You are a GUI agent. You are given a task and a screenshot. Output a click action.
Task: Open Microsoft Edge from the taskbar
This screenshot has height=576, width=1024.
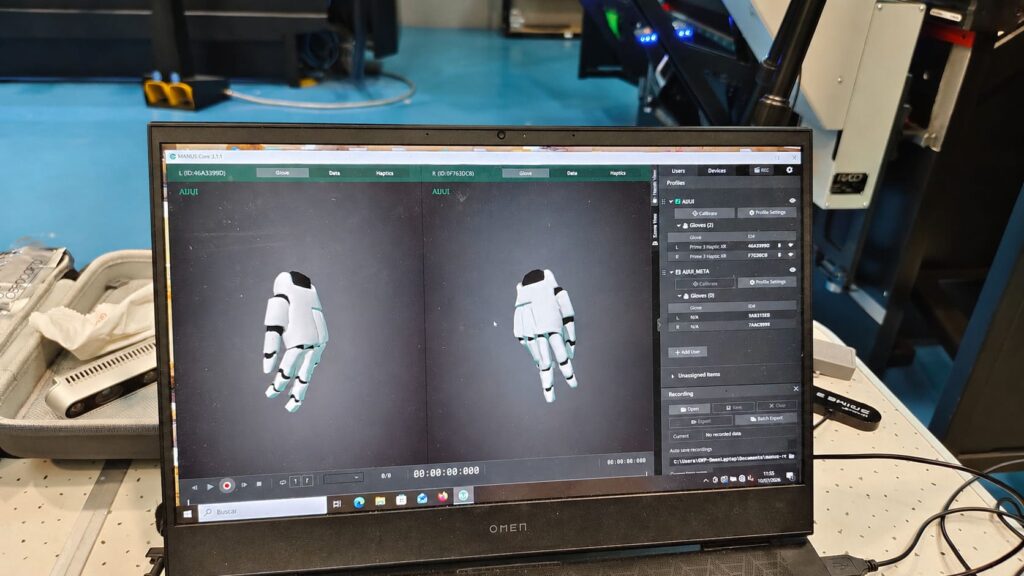pos(359,502)
